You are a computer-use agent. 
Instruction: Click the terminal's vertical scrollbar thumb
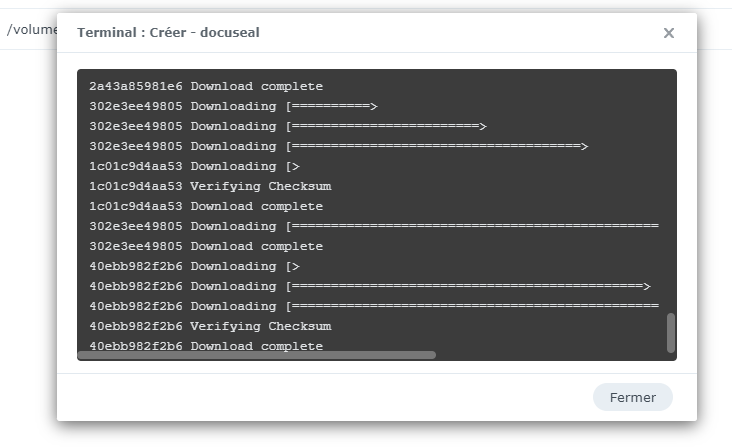click(670, 332)
